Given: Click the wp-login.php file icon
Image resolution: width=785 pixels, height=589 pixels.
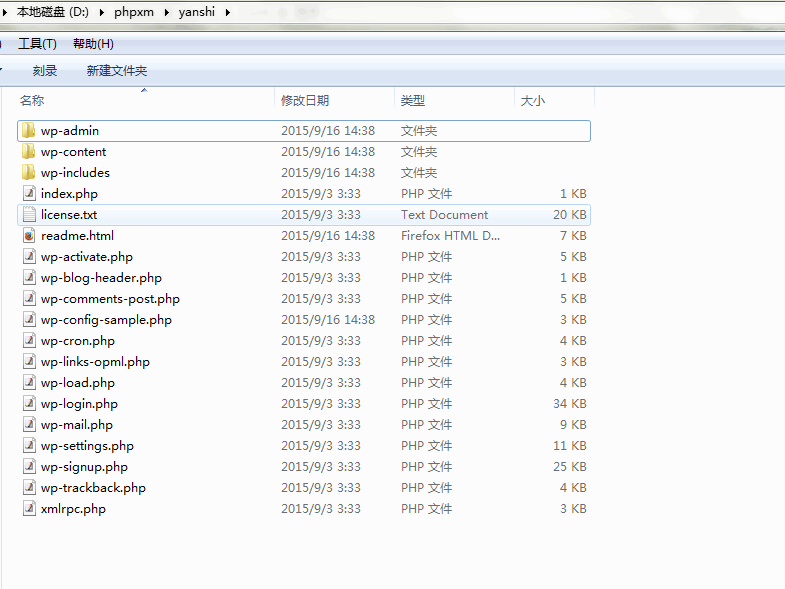Looking at the screenshot, I should (x=29, y=404).
